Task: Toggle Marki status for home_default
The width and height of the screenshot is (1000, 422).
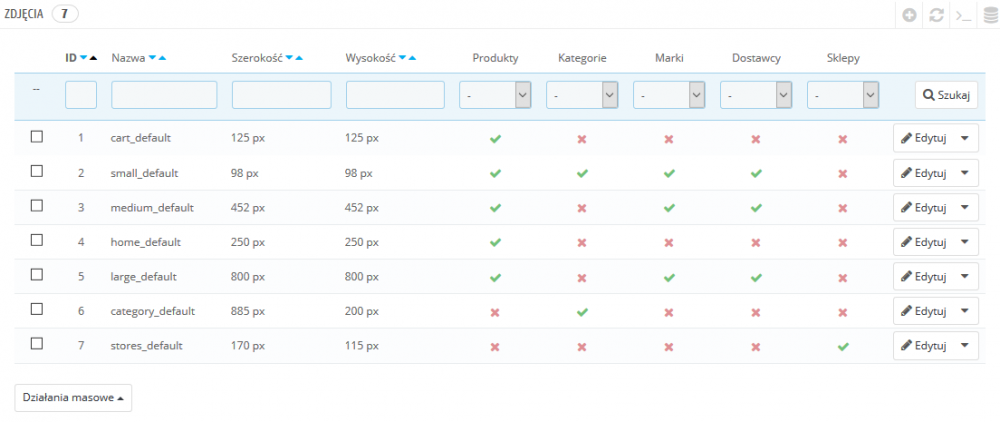Action: point(668,242)
